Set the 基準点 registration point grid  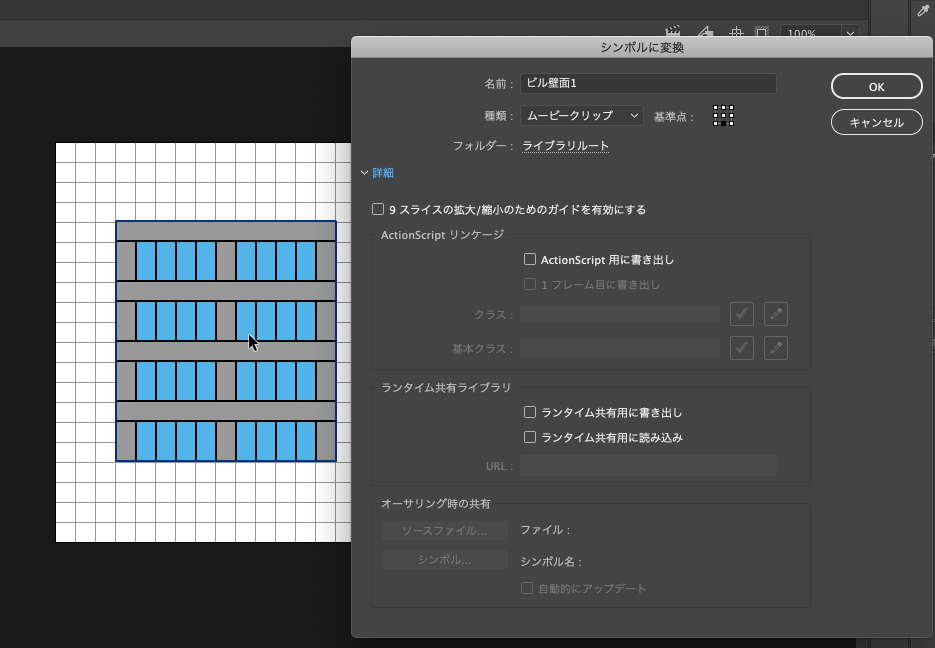click(x=723, y=116)
